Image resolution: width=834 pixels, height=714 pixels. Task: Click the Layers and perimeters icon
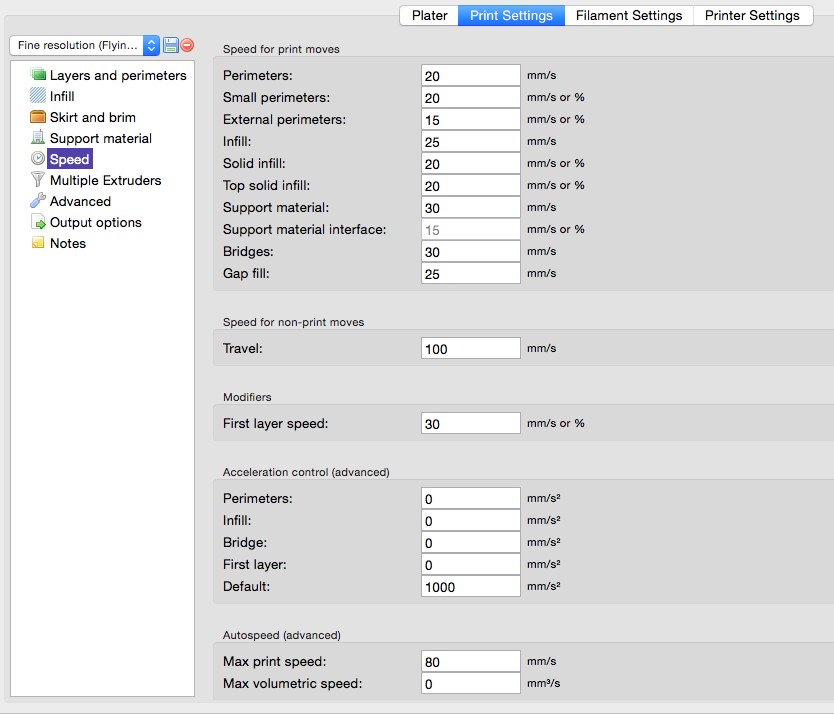38,75
